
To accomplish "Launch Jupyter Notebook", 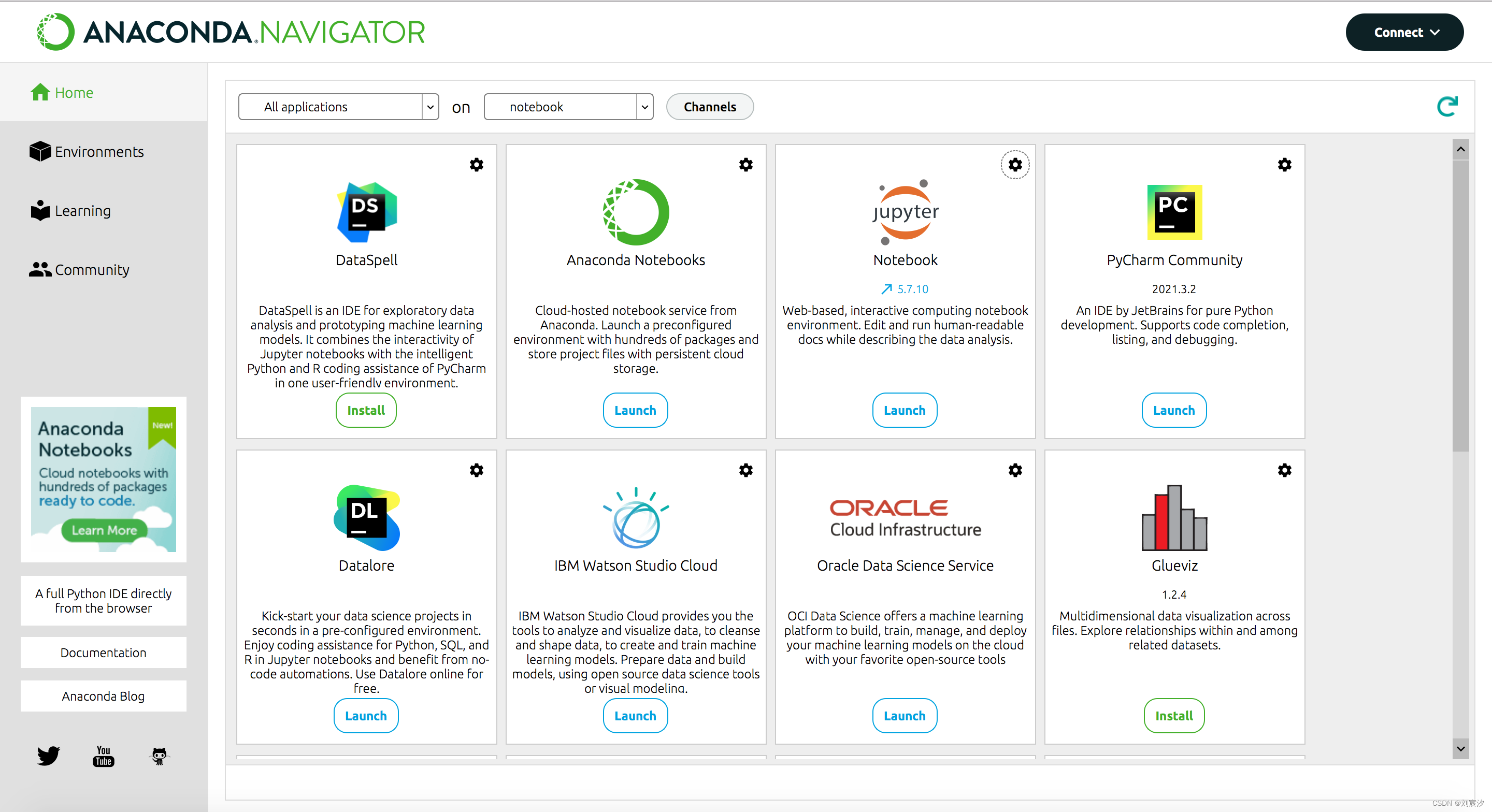I will click(904, 410).
